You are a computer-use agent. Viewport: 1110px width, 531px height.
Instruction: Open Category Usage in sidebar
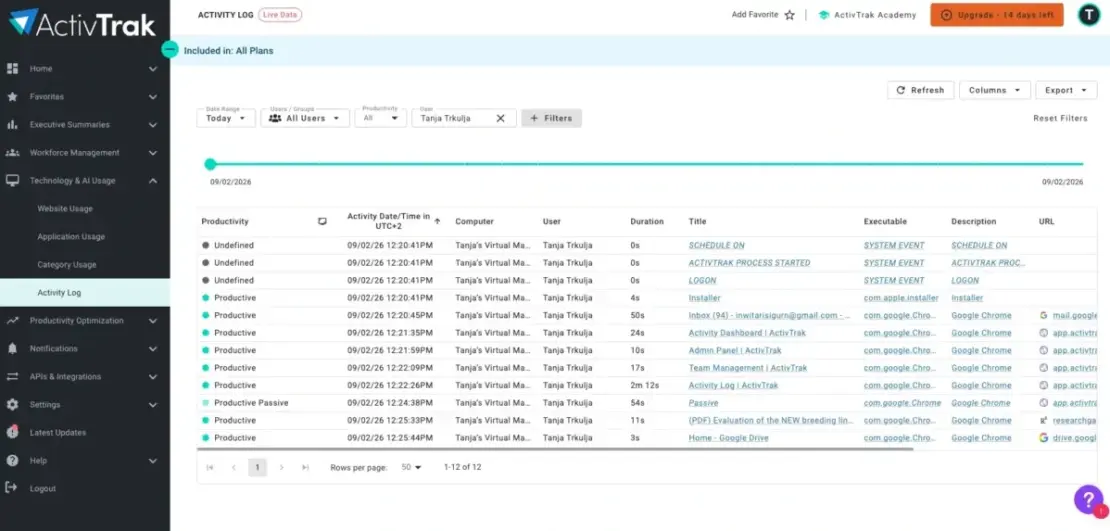(x=67, y=265)
